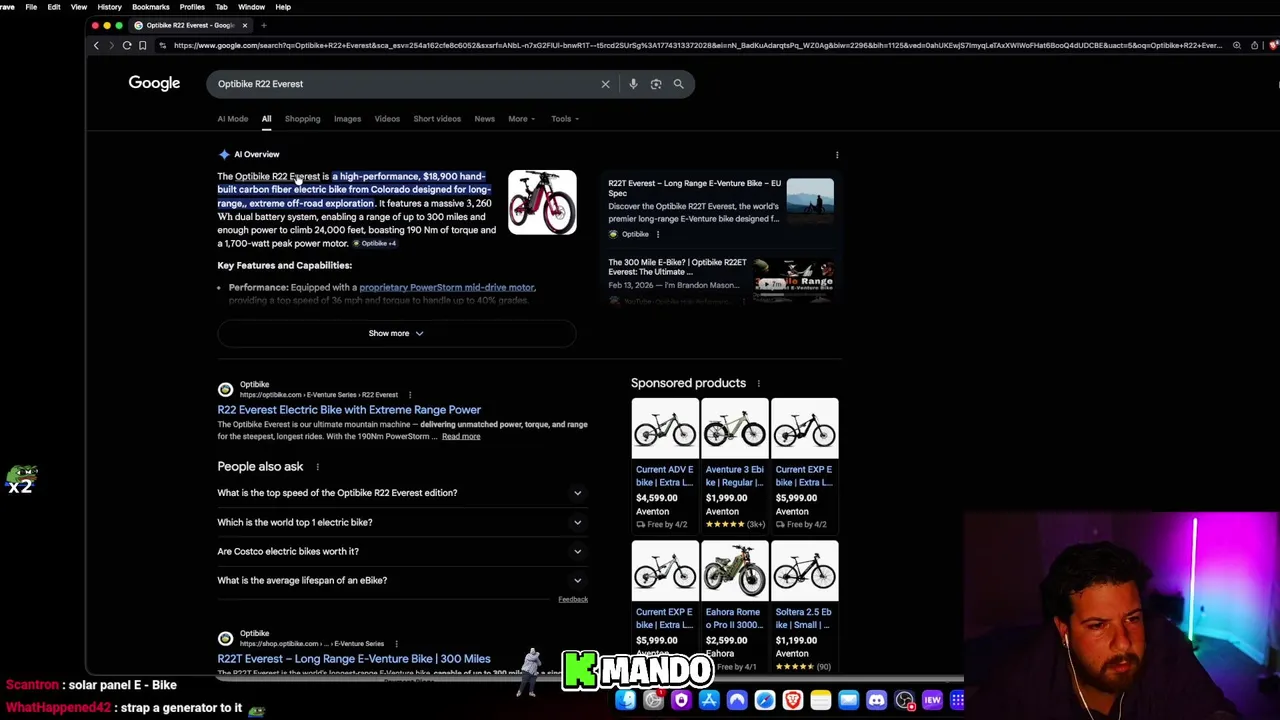Expand 'average lifespan of an eBike' question
The image size is (1280, 720).
(400, 580)
